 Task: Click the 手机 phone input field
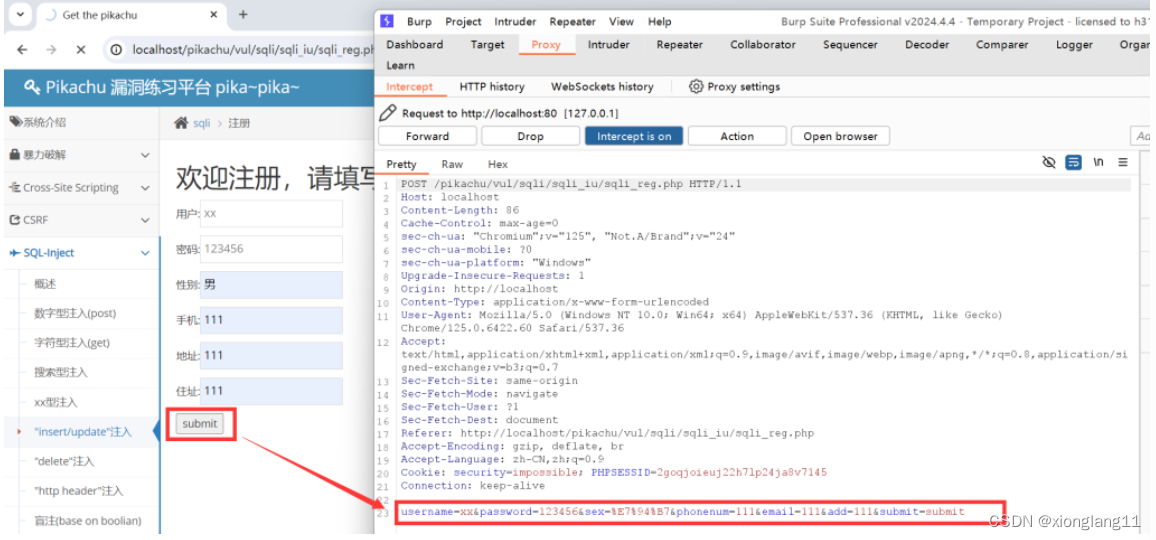(271, 320)
